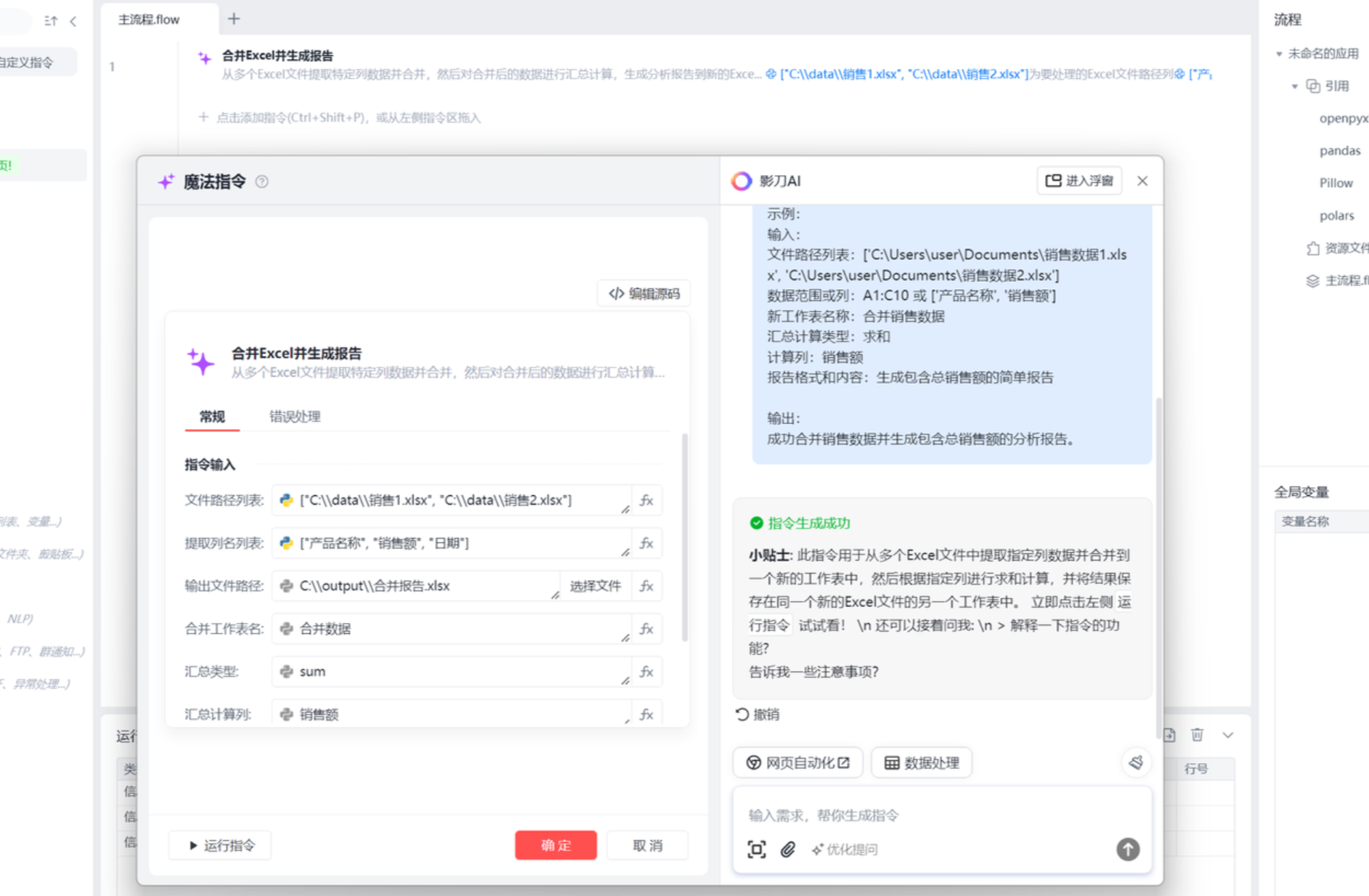Click the Python icon beside 文件路径列表 field
The image size is (1369, 896).
tap(285, 500)
